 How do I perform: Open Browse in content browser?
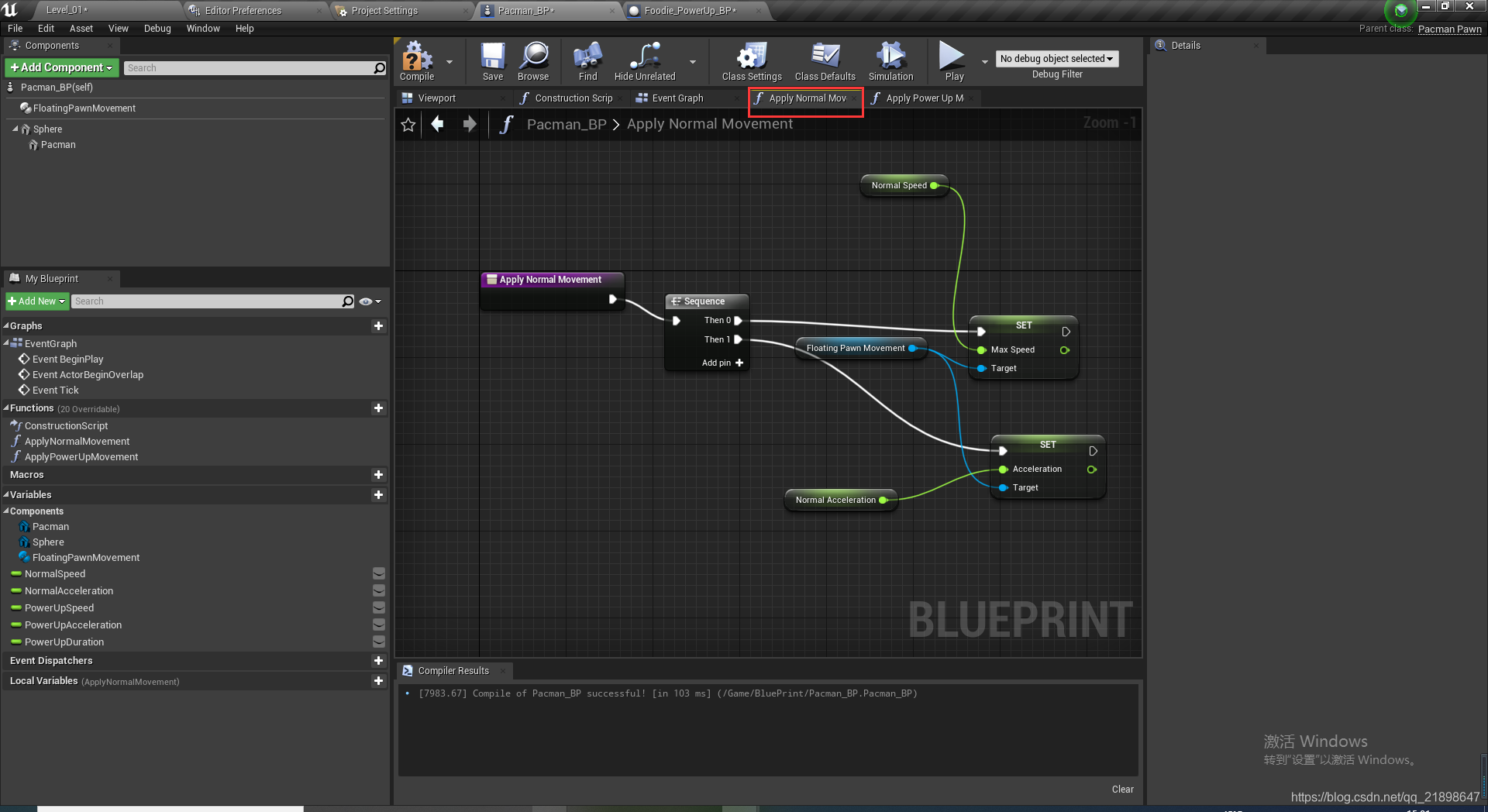coord(533,61)
